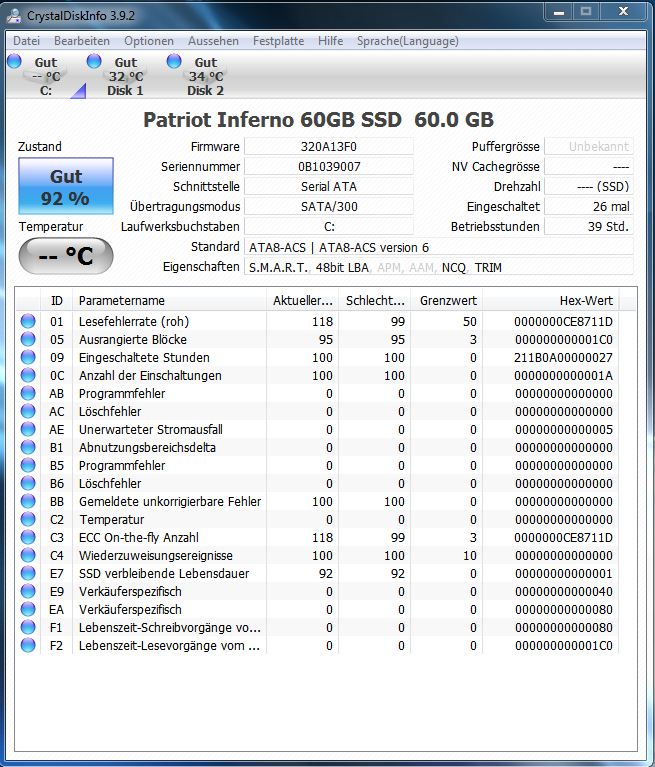
Task: Click the Drehzahl field showing (SSD)
Action: 588,186
